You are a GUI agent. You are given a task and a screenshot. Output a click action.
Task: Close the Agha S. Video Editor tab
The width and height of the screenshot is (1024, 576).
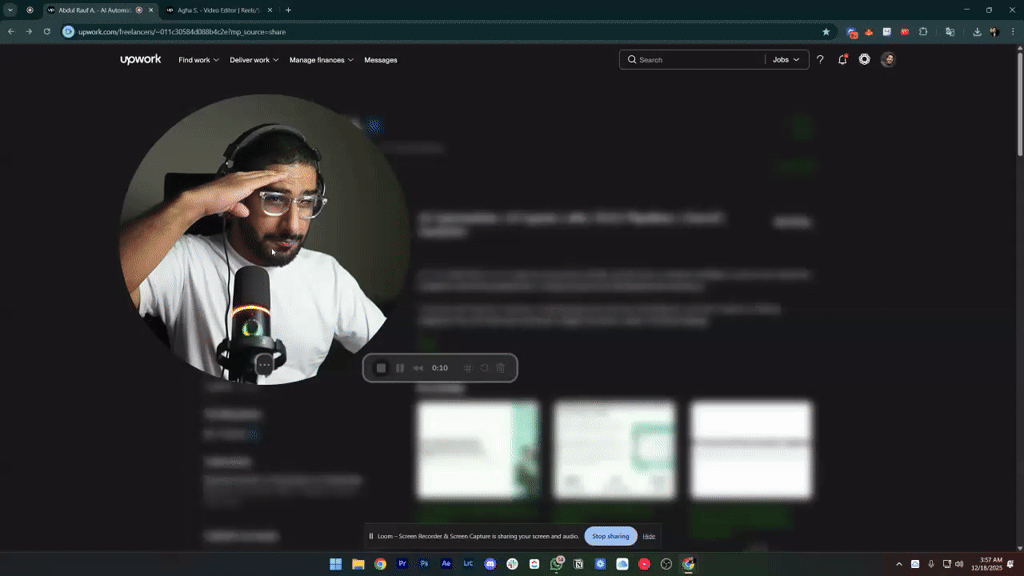(x=270, y=10)
